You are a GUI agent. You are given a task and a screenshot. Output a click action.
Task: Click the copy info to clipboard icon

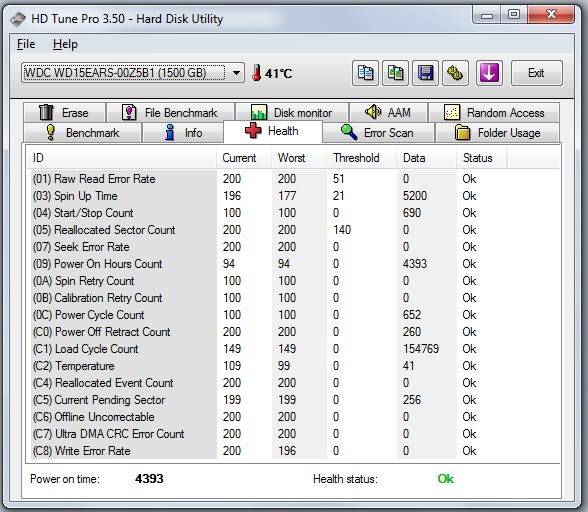tap(365, 73)
